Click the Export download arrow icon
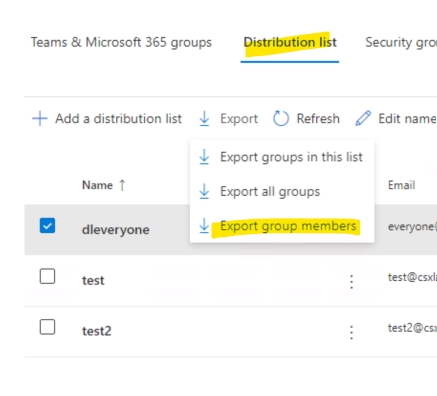Viewport: 437px width, 396px height. (204, 119)
